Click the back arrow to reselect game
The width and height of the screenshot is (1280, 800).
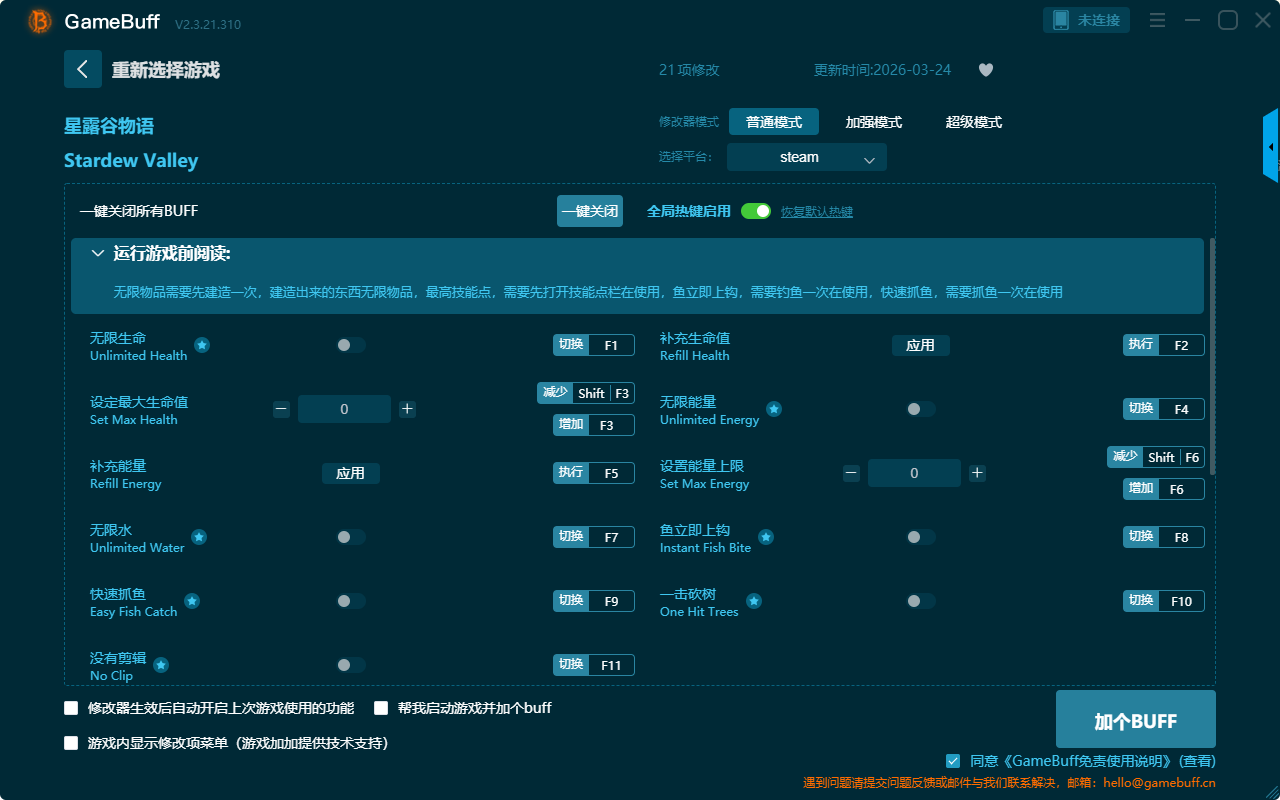(83, 69)
